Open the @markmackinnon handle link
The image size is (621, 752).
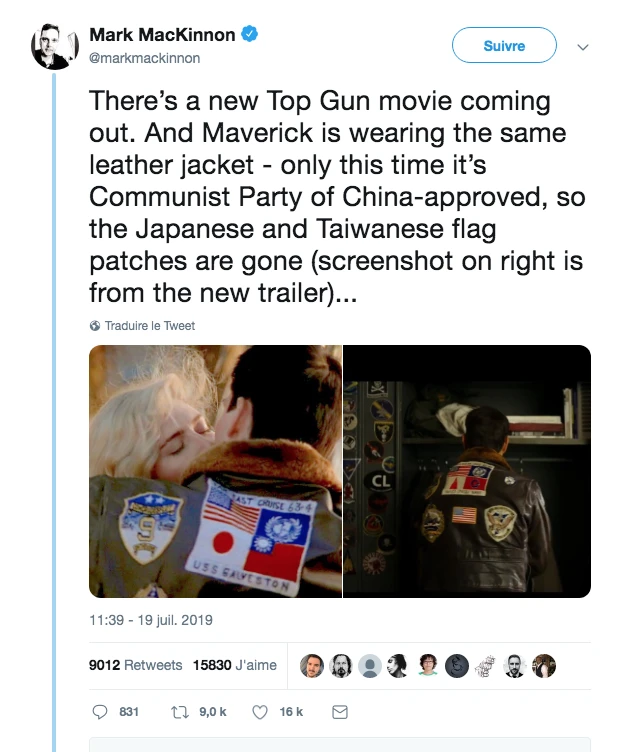144,58
